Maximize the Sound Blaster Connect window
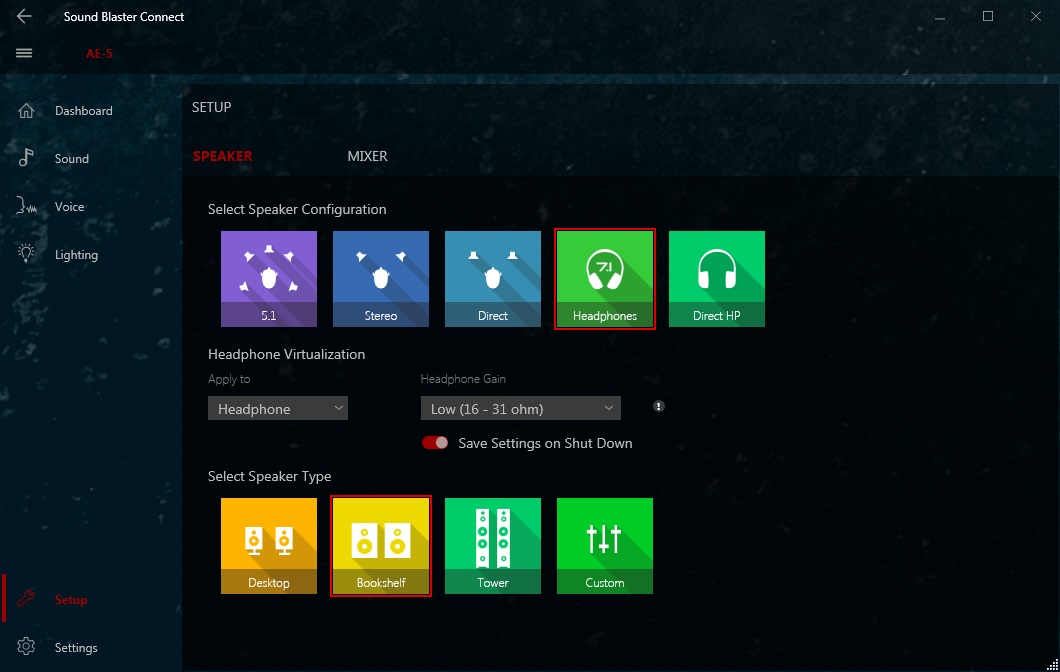The width and height of the screenshot is (1060, 672). [988, 16]
